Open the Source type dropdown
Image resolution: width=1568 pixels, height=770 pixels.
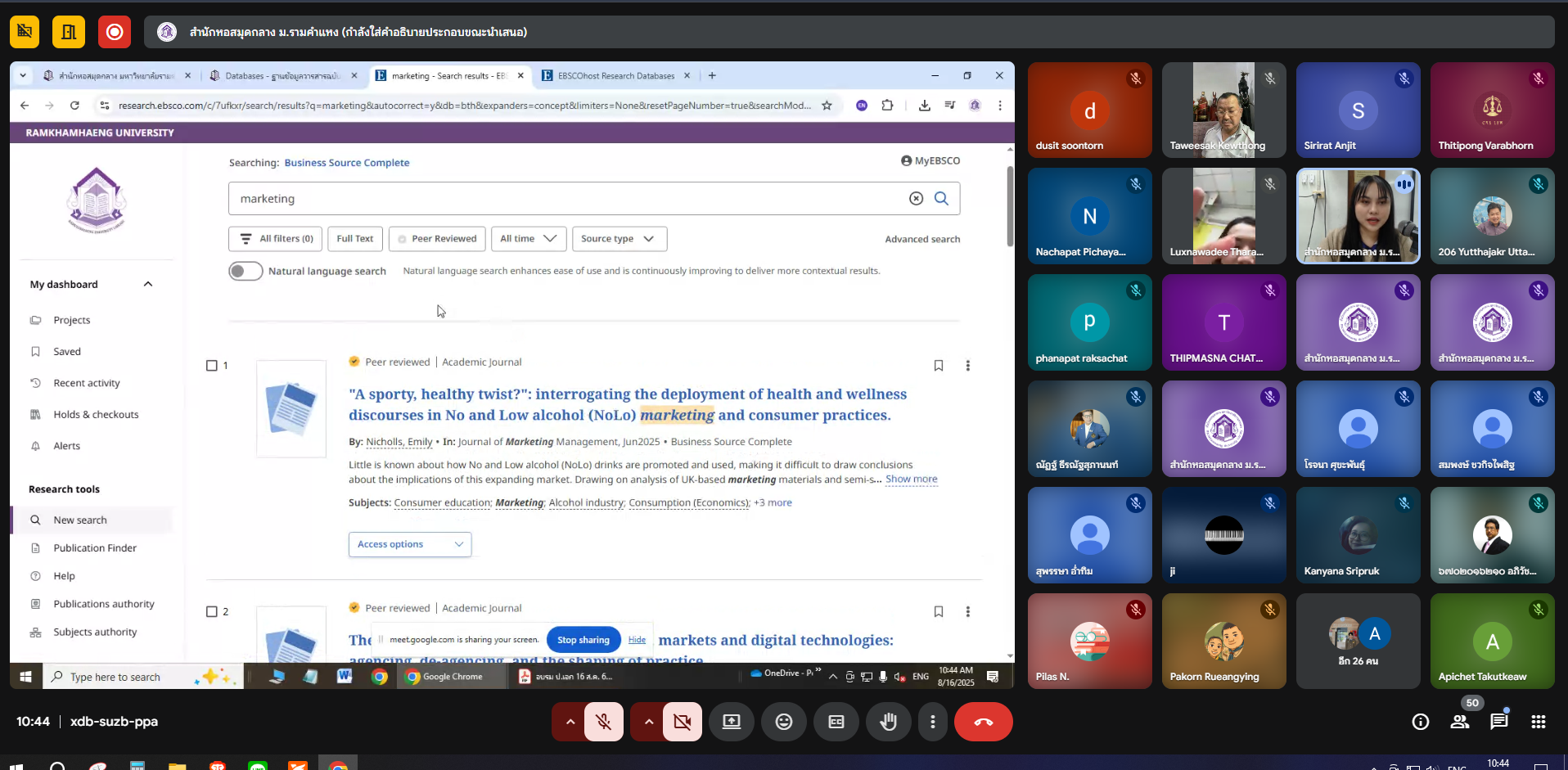(x=620, y=239)
